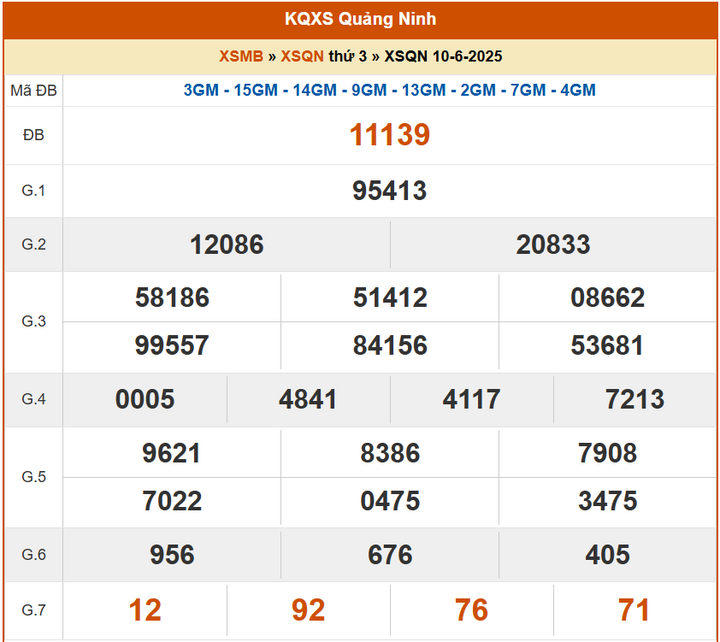This screenshot has height=642, width=720.
Task: Select the G.7 row label
Action: (34, 610)
